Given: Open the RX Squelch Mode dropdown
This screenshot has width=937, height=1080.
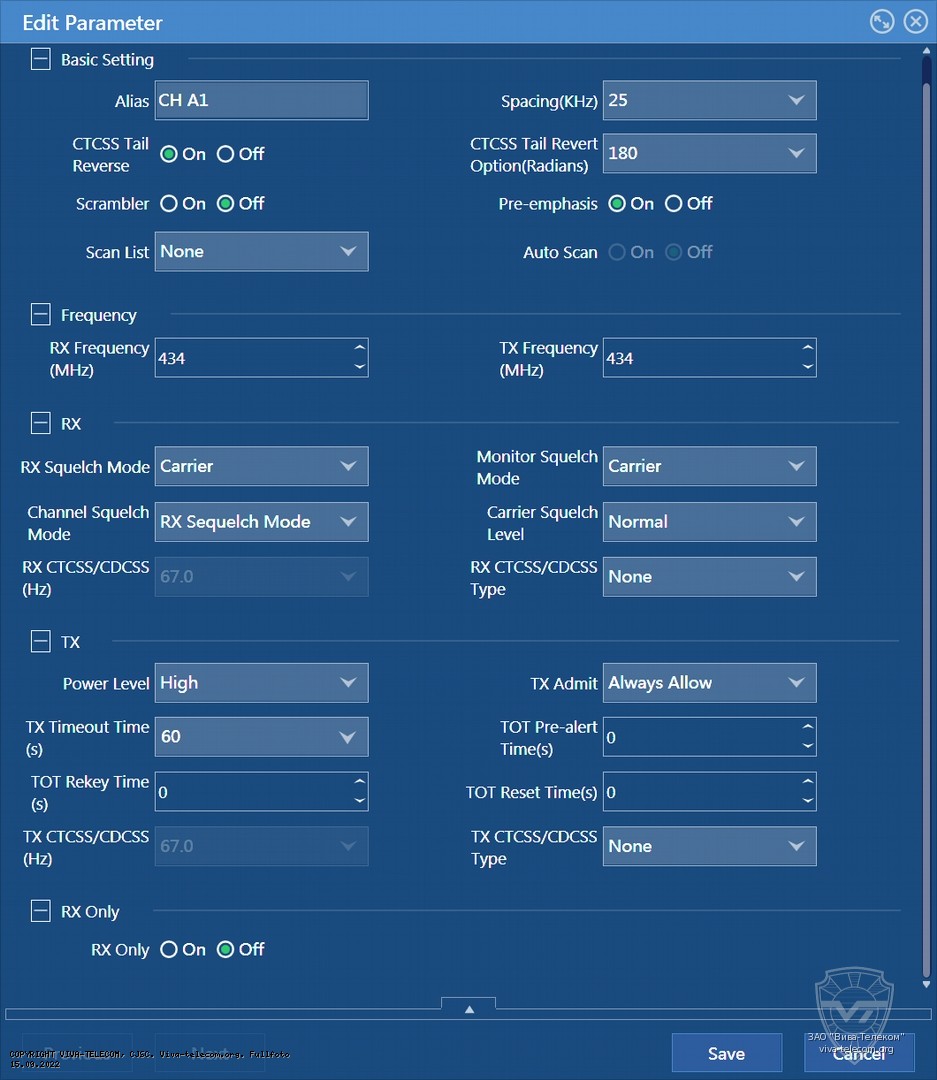Looking at the screenshot, I should 261,466.
